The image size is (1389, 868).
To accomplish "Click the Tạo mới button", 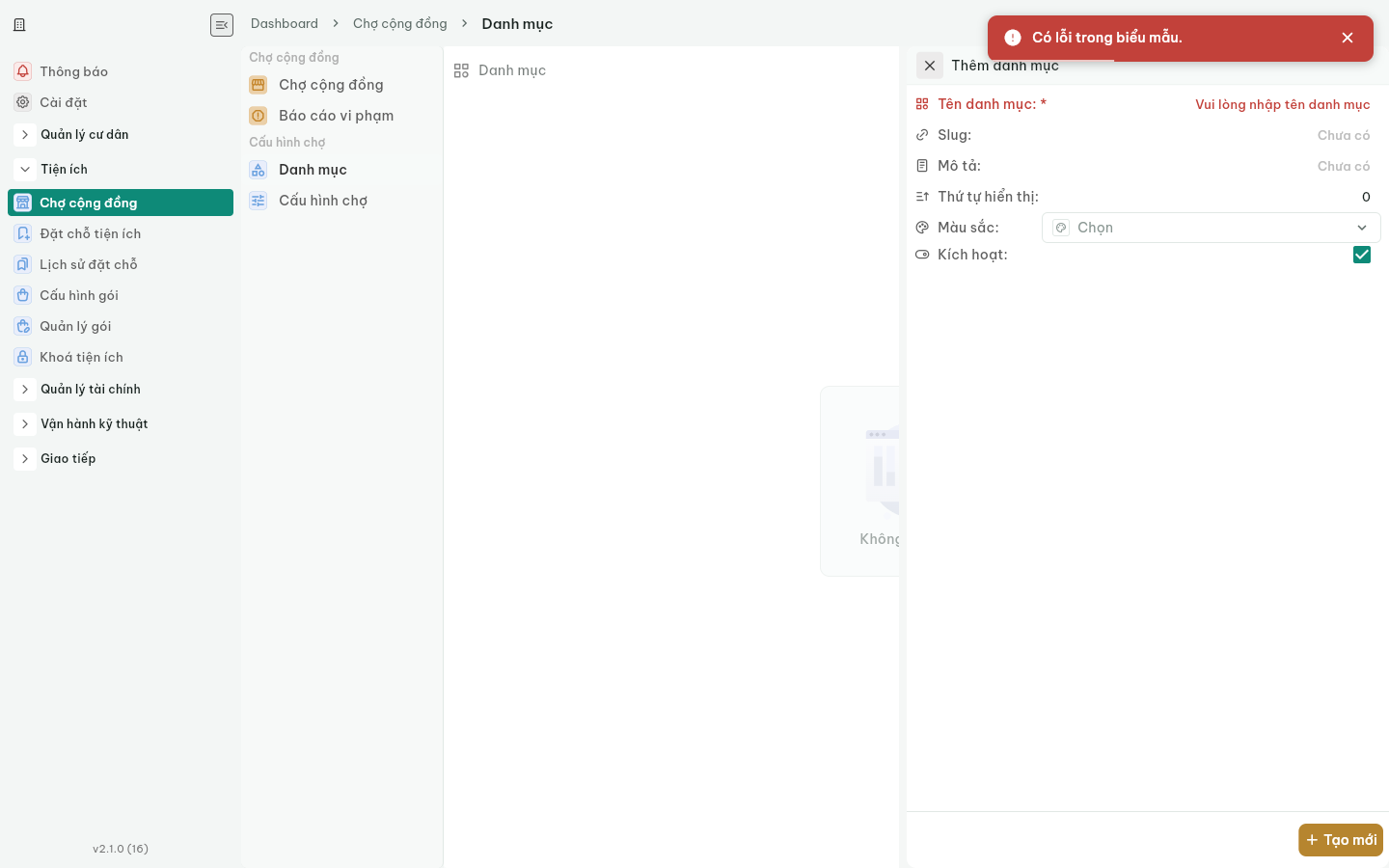I will (x=1341, y=840).
